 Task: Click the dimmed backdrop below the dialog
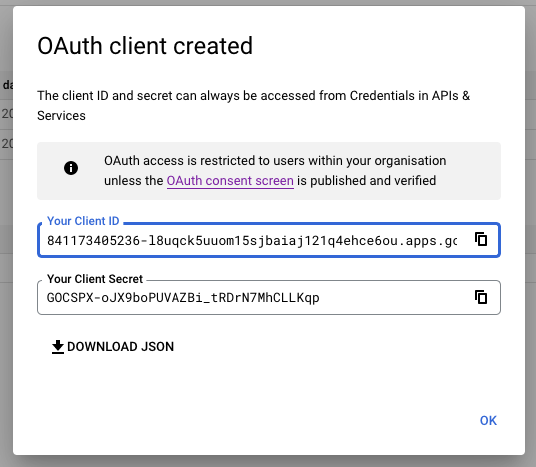[x=268, y=462]
